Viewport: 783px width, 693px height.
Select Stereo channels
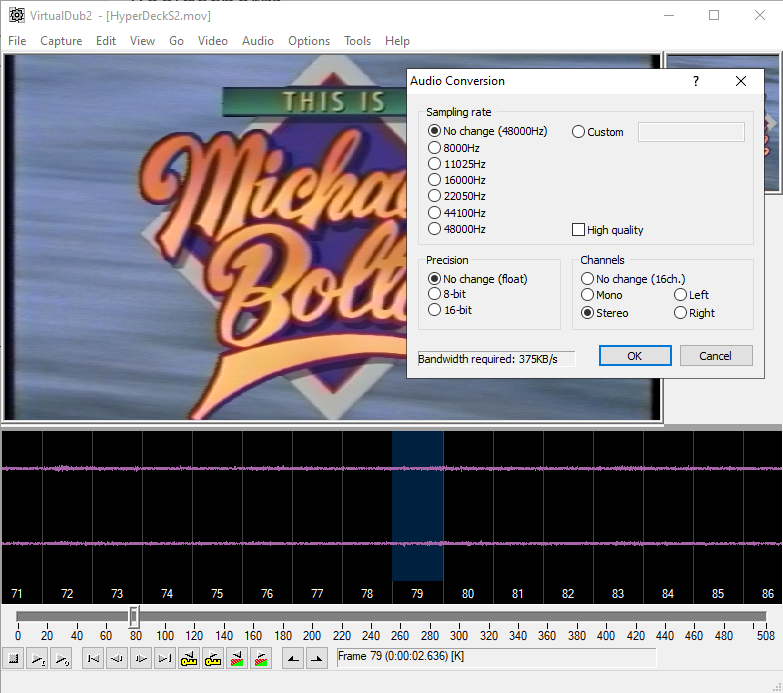[605, 313]
